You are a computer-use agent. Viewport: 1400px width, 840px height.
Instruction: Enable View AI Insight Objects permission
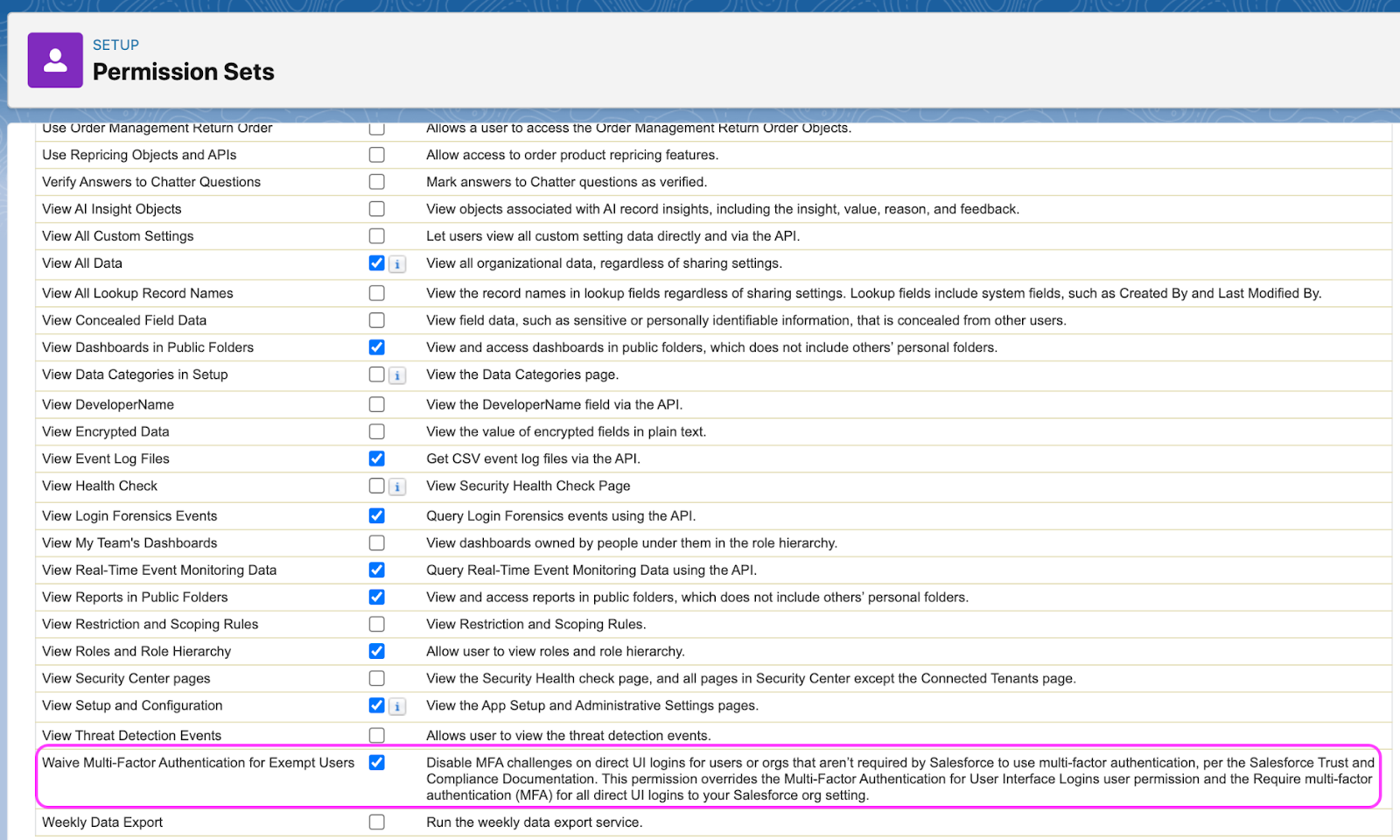pyautogui.click(x=377, y=209)
